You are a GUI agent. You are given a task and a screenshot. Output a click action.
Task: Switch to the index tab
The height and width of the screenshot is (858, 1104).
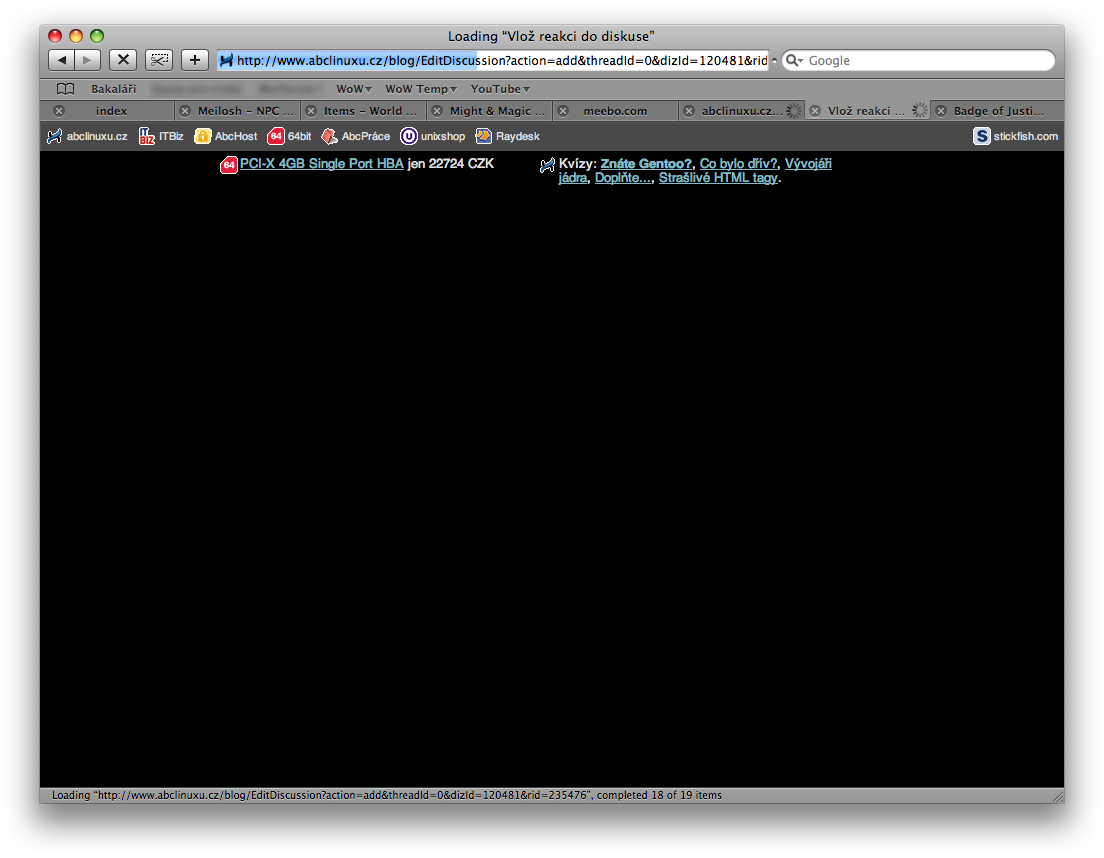(x=111, y=111)
